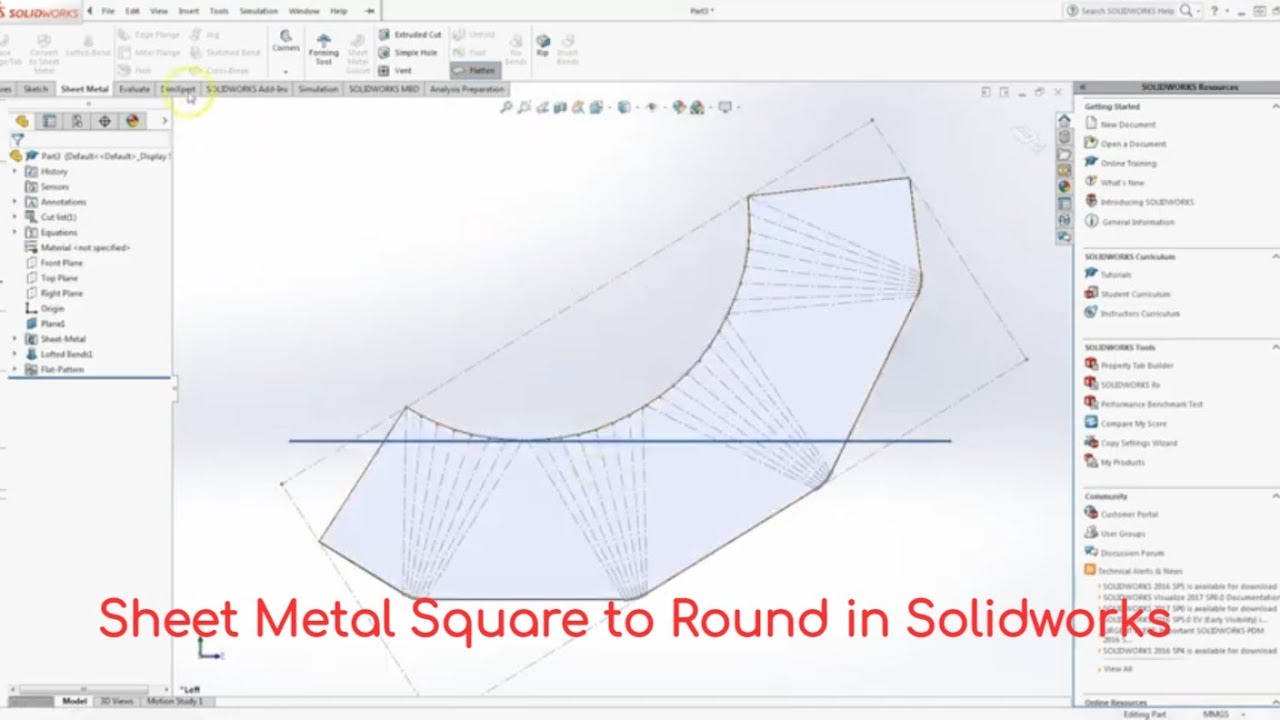
Task: Expand the Flat-Pattern feature node
Action: pyautogui.click(x=15, y=369)
